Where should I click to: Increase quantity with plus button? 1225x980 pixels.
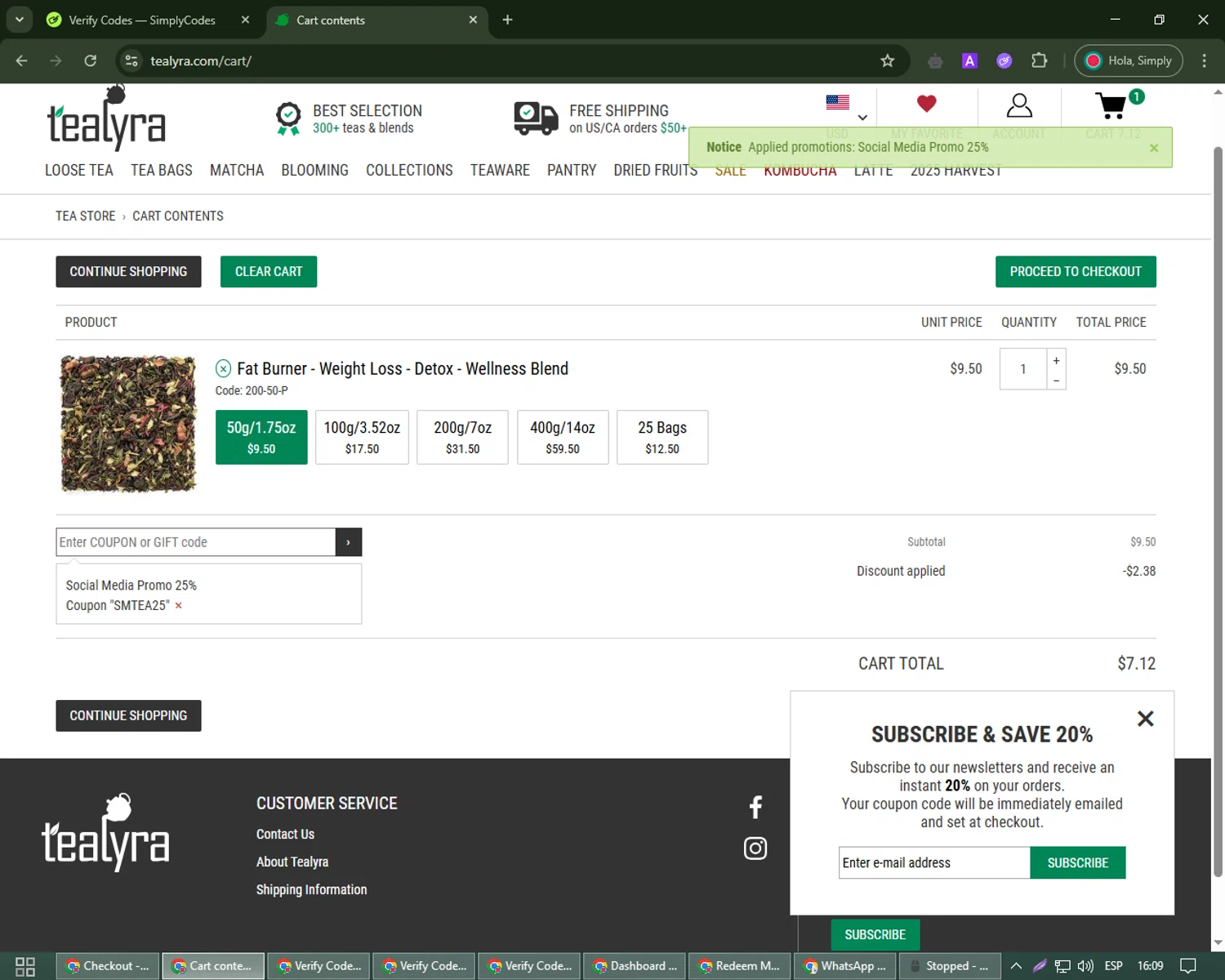[1056, 360]
